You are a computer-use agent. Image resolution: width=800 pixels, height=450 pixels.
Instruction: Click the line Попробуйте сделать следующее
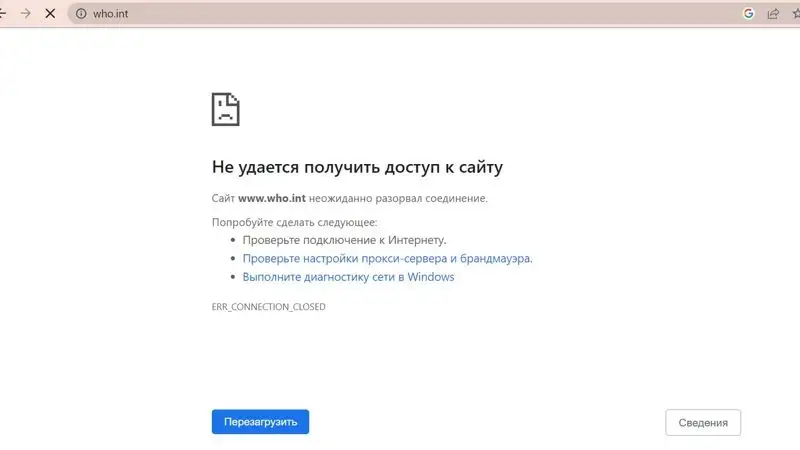pyautogui.click(x=295, y=222)
